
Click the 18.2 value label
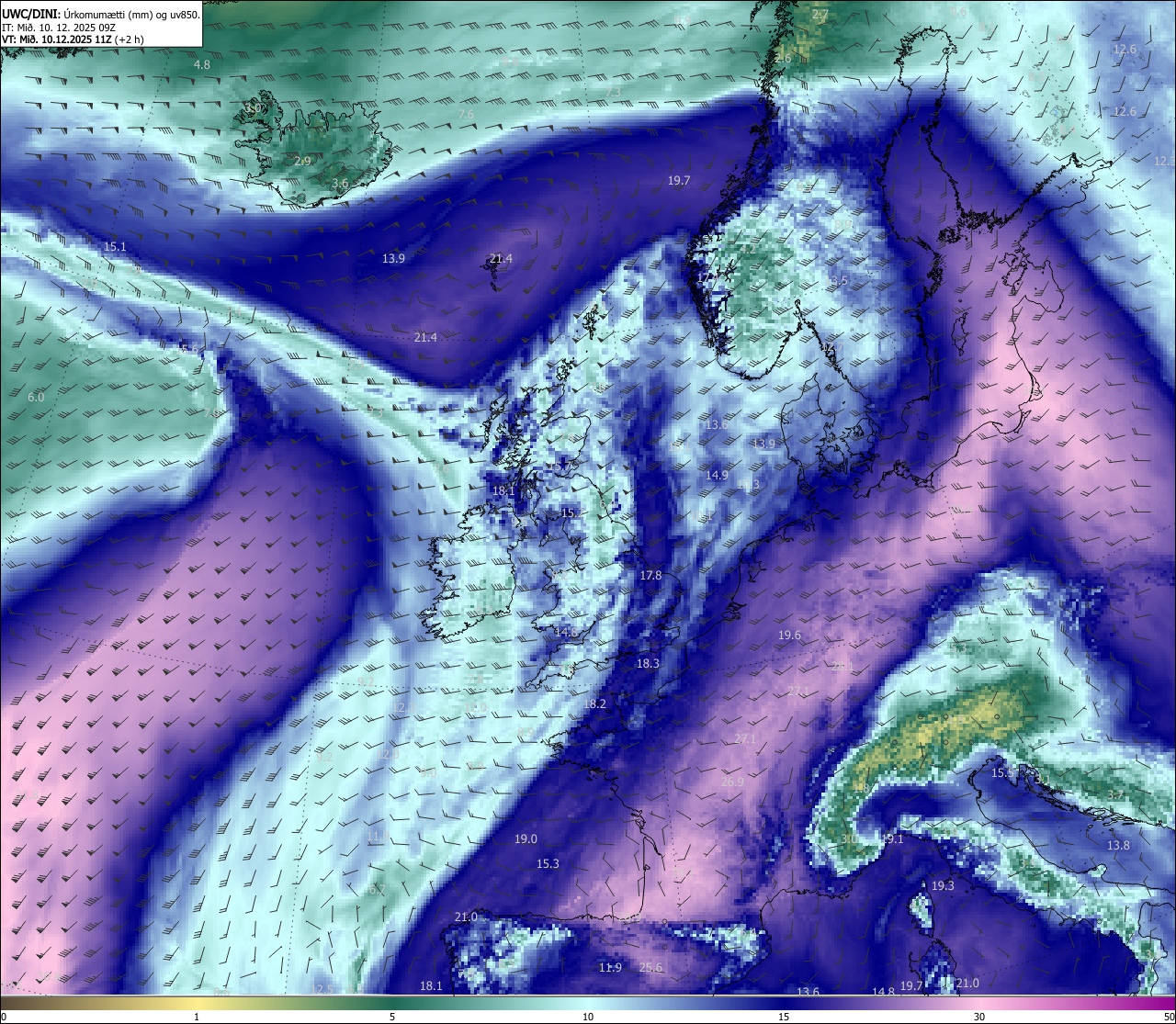tap(594, 703)
